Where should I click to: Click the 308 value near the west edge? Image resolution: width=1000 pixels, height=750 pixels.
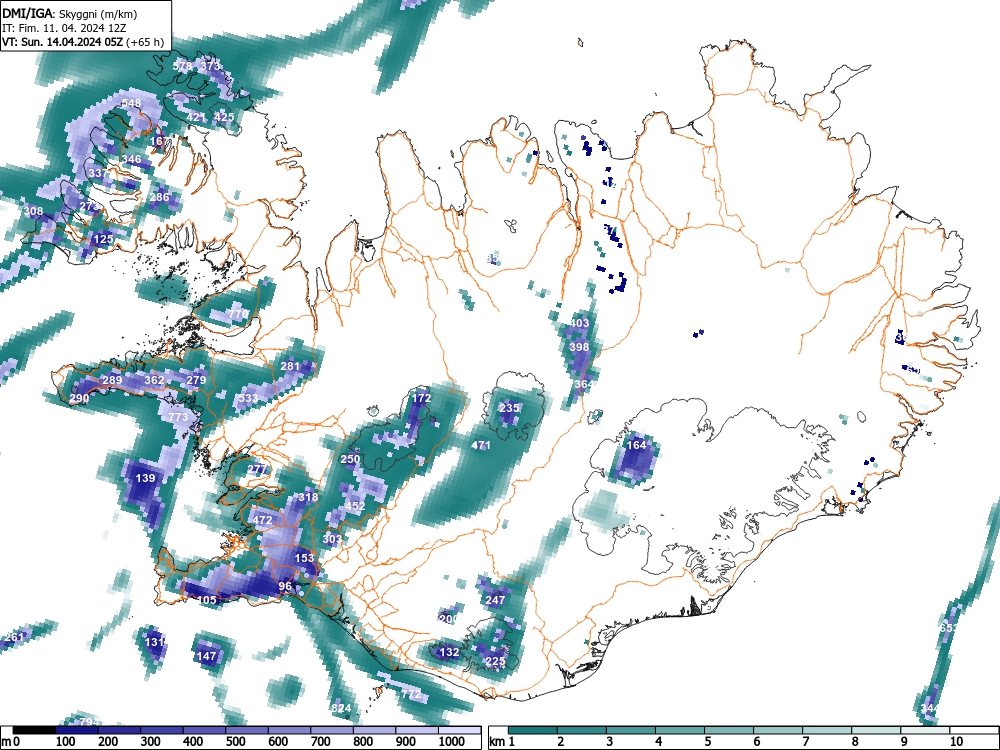coord(33,211)
